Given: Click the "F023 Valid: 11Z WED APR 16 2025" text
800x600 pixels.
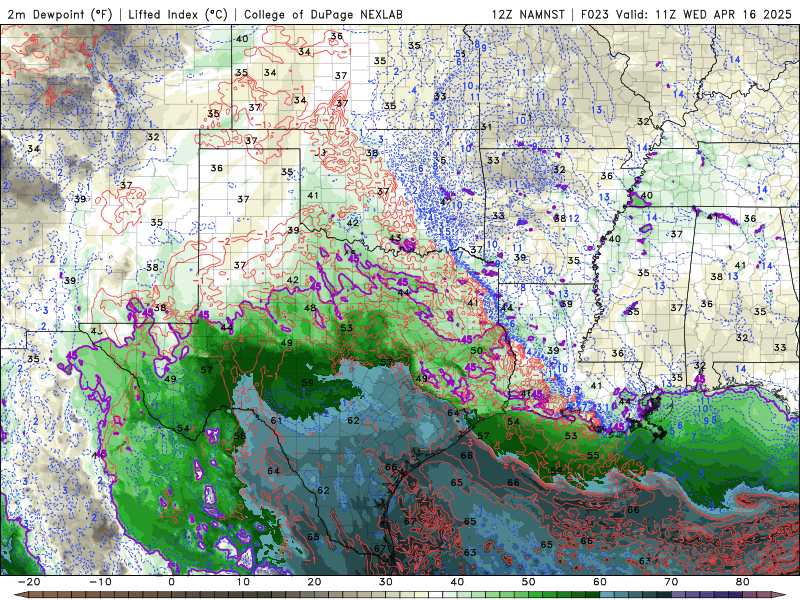Looking at the screenshot, I should point(686,14).
